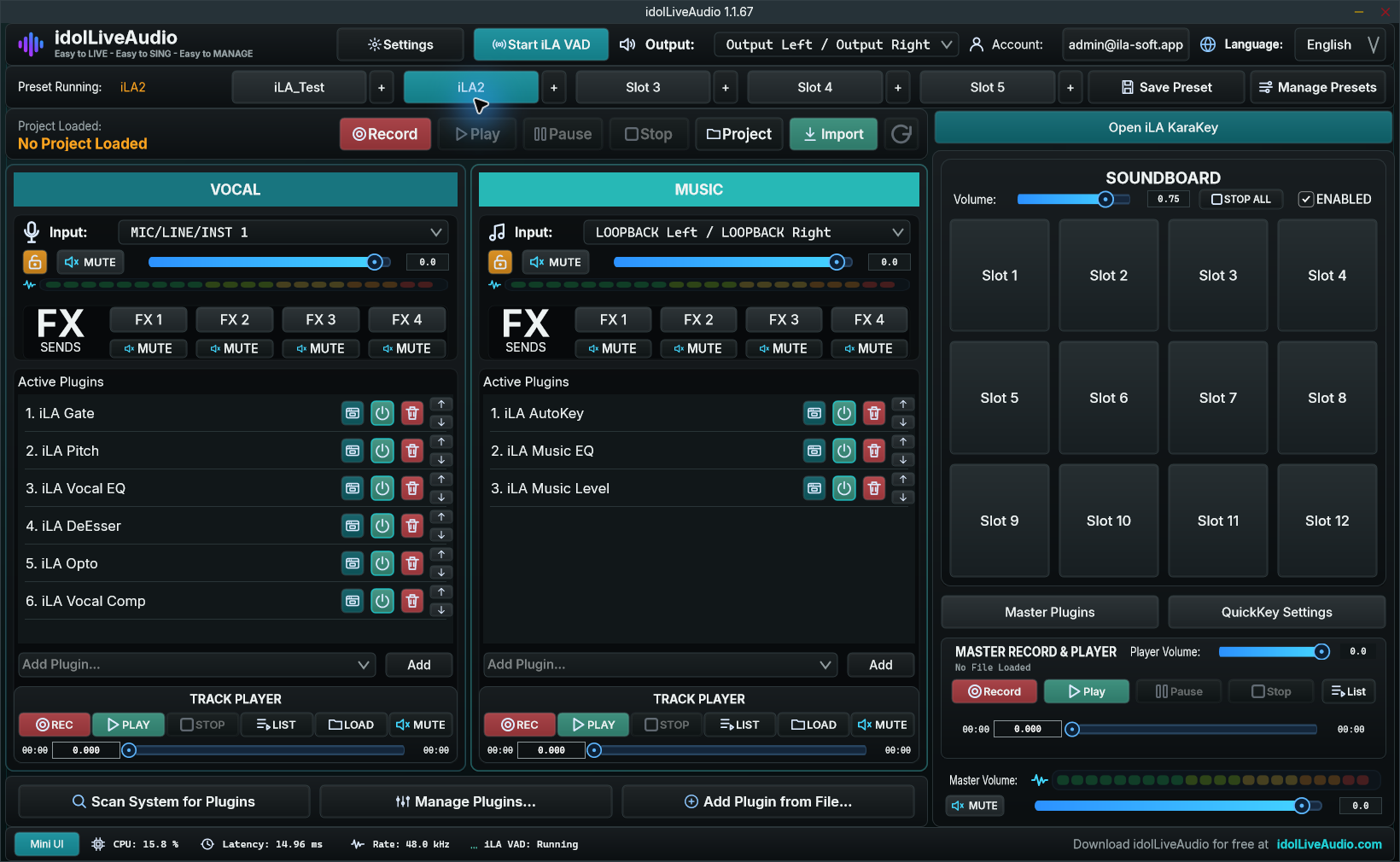Click Scan System for Plugins
Viewport: 1400px width, 862px height.
tap(164, 801)
